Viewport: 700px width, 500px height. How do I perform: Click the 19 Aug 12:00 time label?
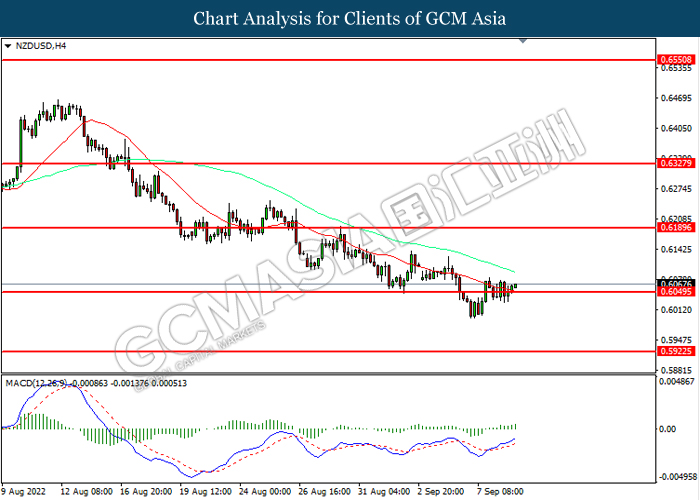(205, 492)
